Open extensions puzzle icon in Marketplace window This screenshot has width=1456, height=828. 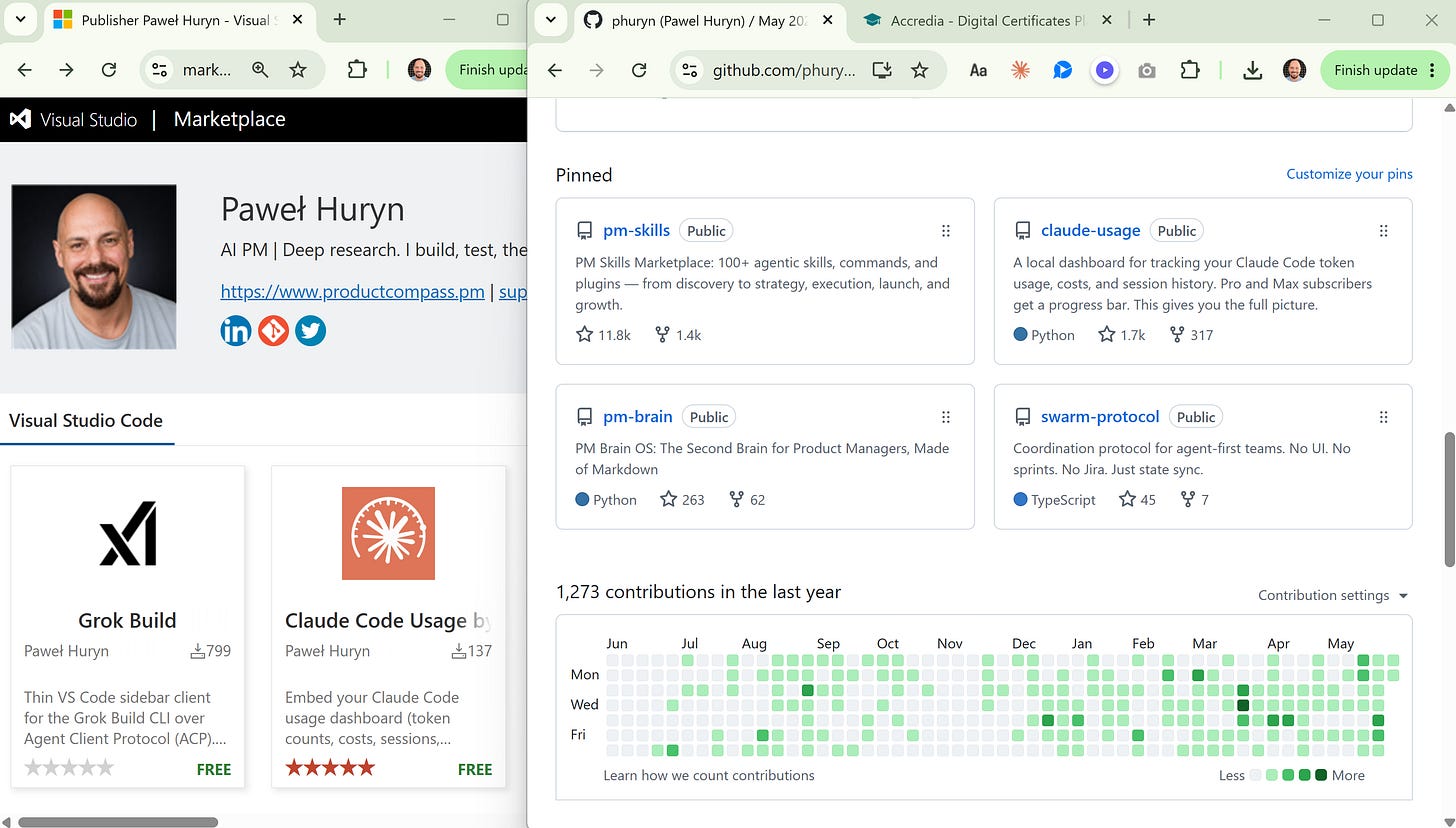click(357, 70)
